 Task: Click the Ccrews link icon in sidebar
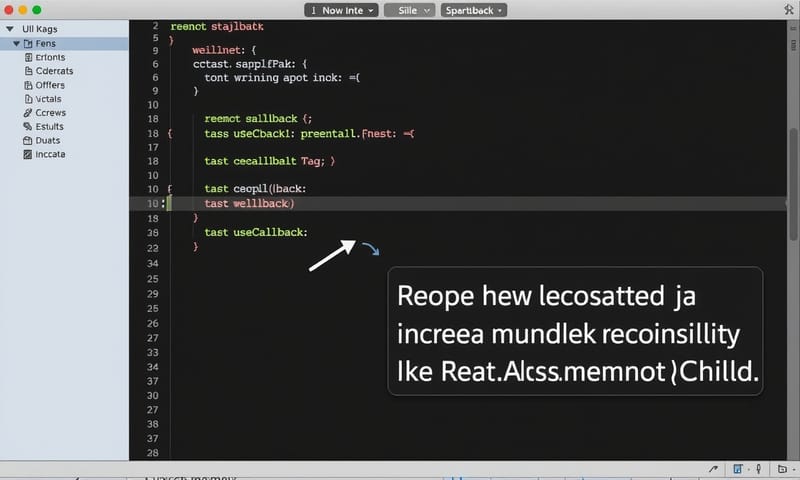[27, 113]
